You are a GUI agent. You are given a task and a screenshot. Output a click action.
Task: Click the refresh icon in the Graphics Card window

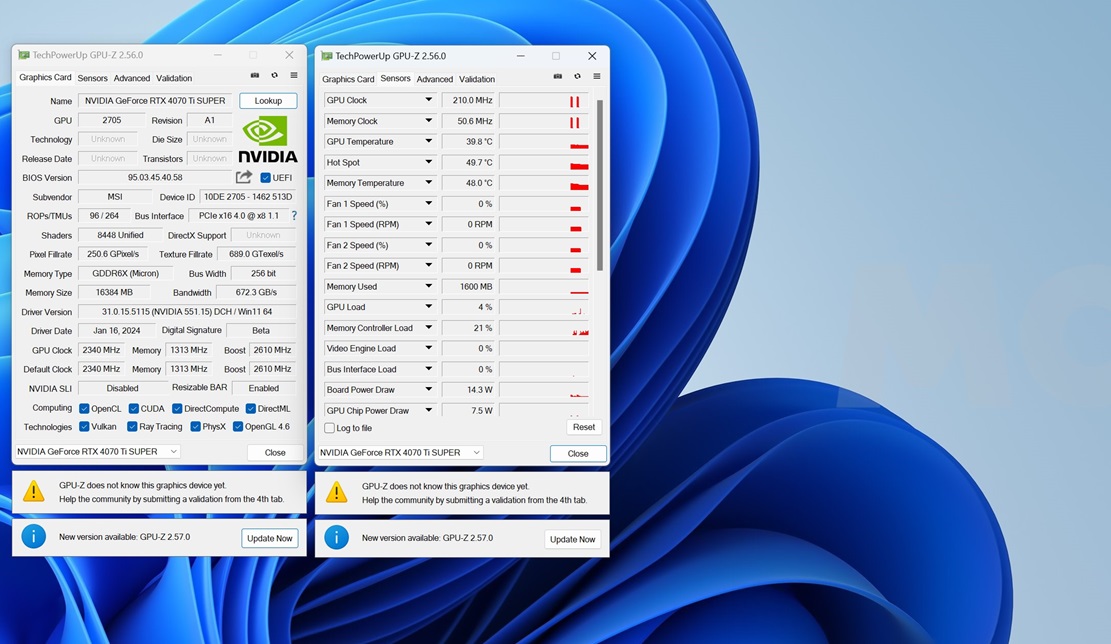tap(274, 76)
